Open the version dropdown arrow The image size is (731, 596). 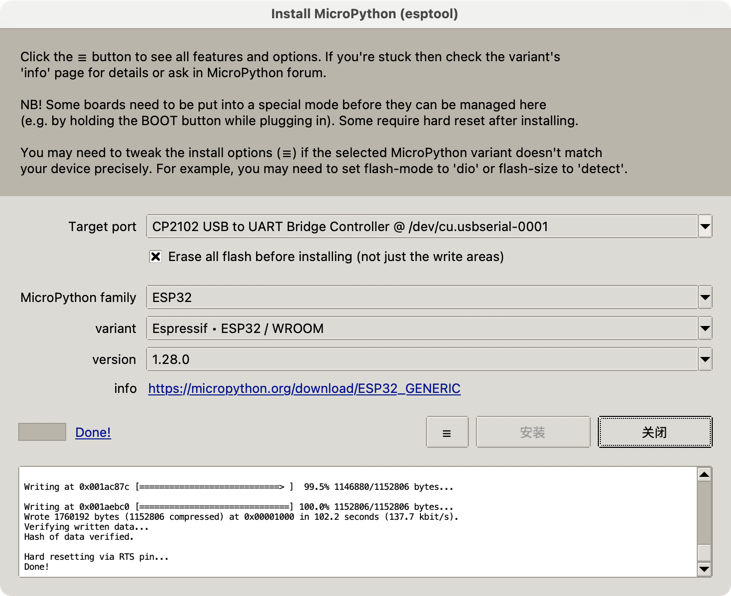705,360
